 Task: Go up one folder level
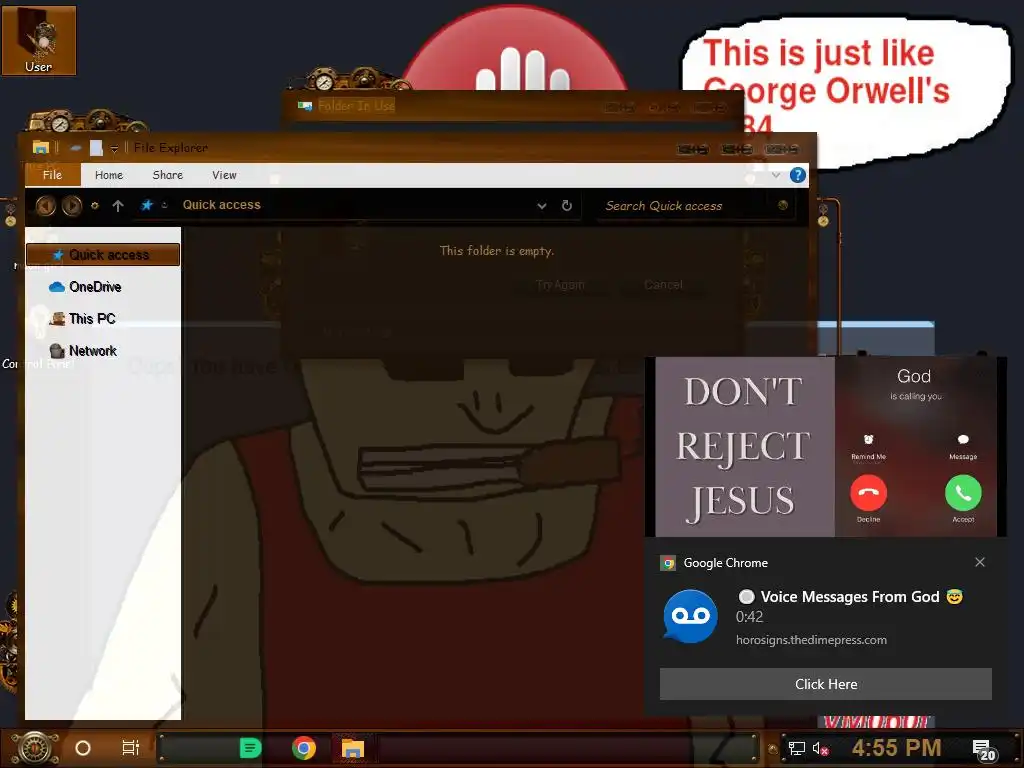coord(118,206)
